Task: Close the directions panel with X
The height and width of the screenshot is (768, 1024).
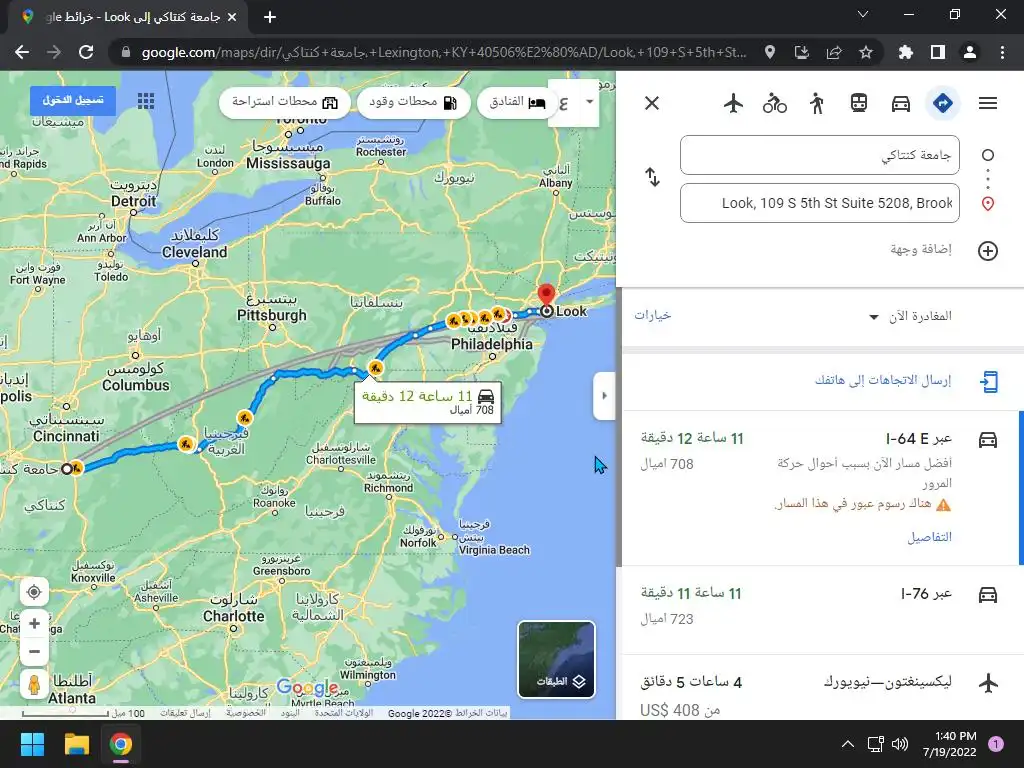Action: coord(652,103)
